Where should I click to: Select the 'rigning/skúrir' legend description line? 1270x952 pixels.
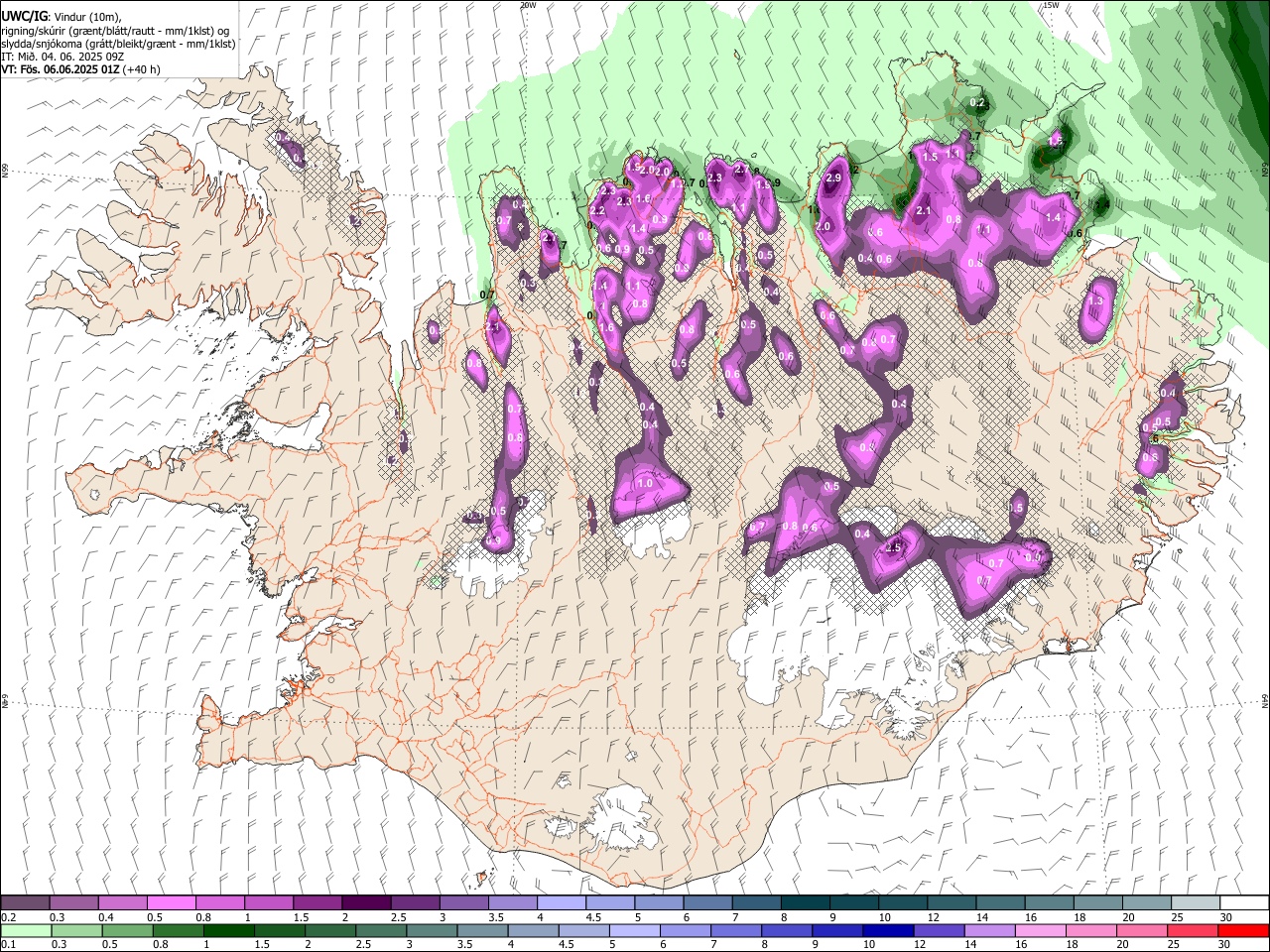pyautogui.click(x=115, y=30)
